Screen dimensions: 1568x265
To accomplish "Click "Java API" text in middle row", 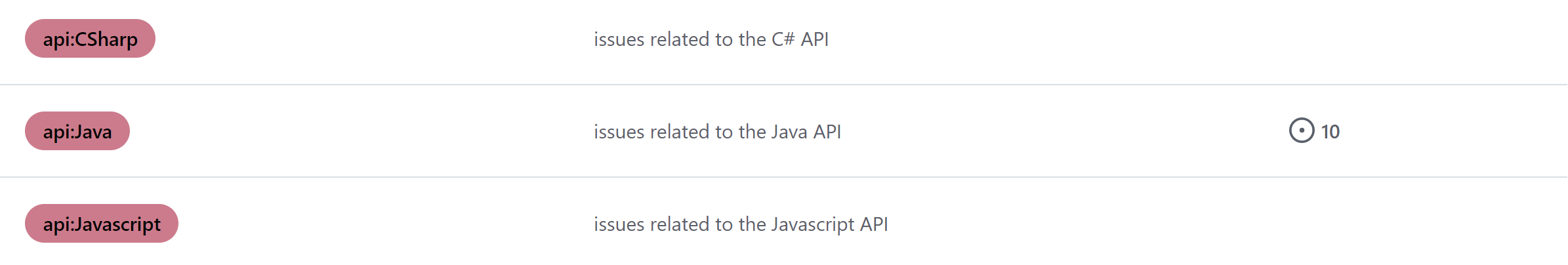I will (806, 132).
